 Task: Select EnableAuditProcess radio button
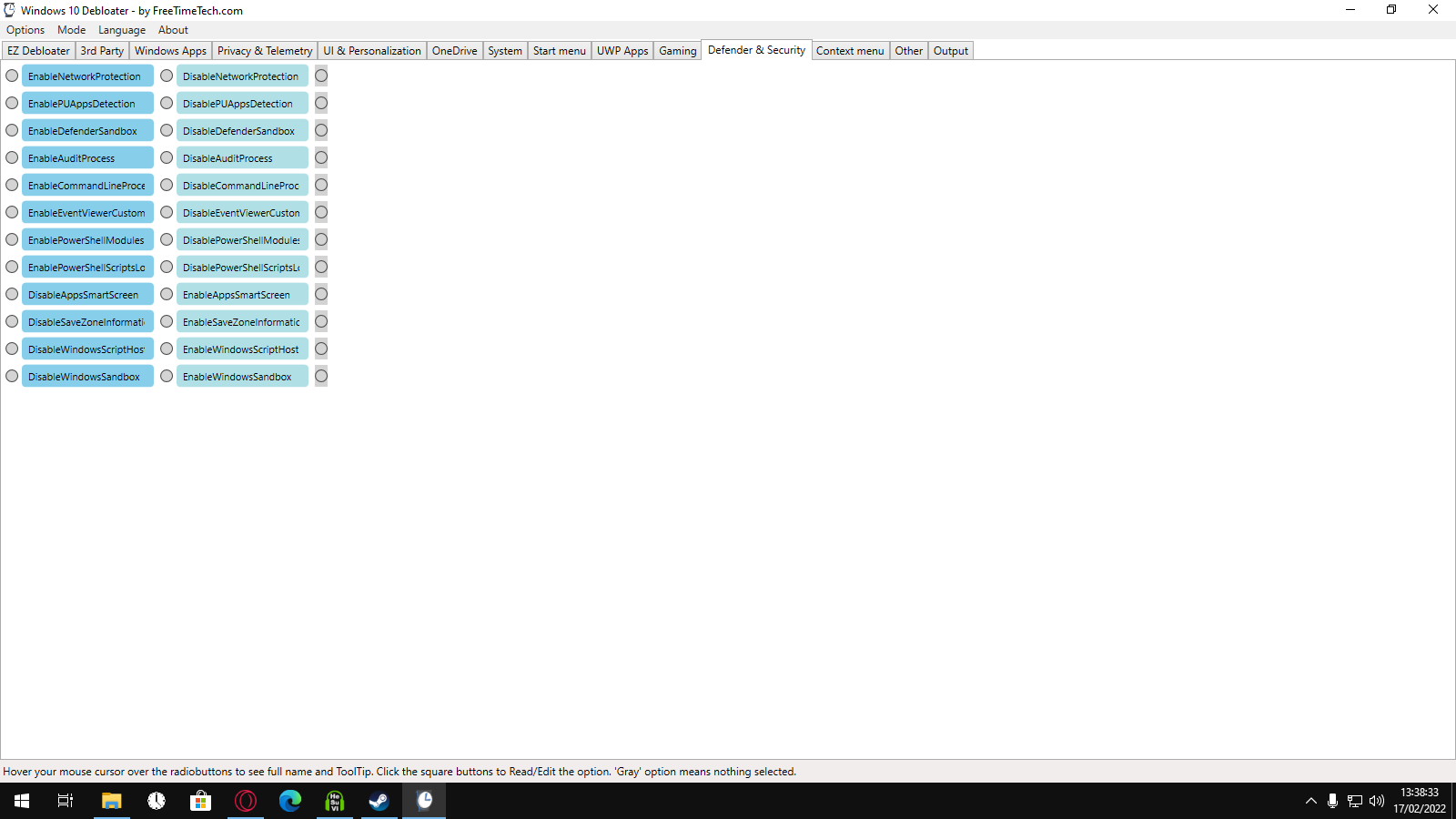[x=12, y=157]
